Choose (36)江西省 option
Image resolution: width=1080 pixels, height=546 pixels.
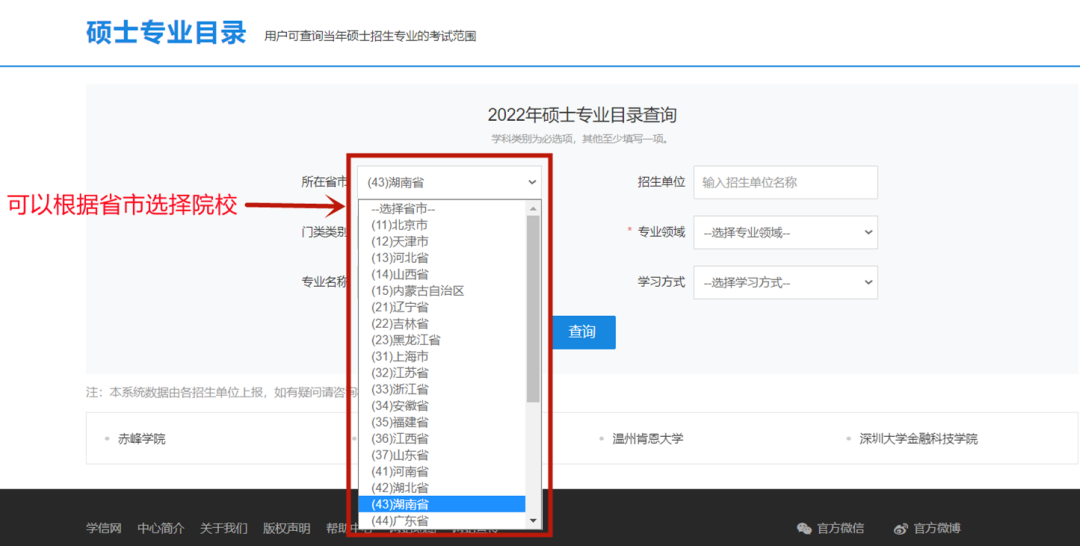point(442,439)
